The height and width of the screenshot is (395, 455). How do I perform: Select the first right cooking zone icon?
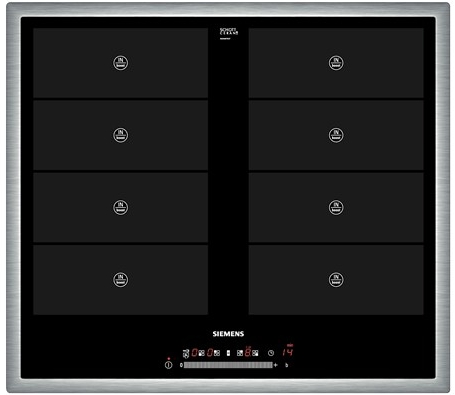(x=240, y=353)
